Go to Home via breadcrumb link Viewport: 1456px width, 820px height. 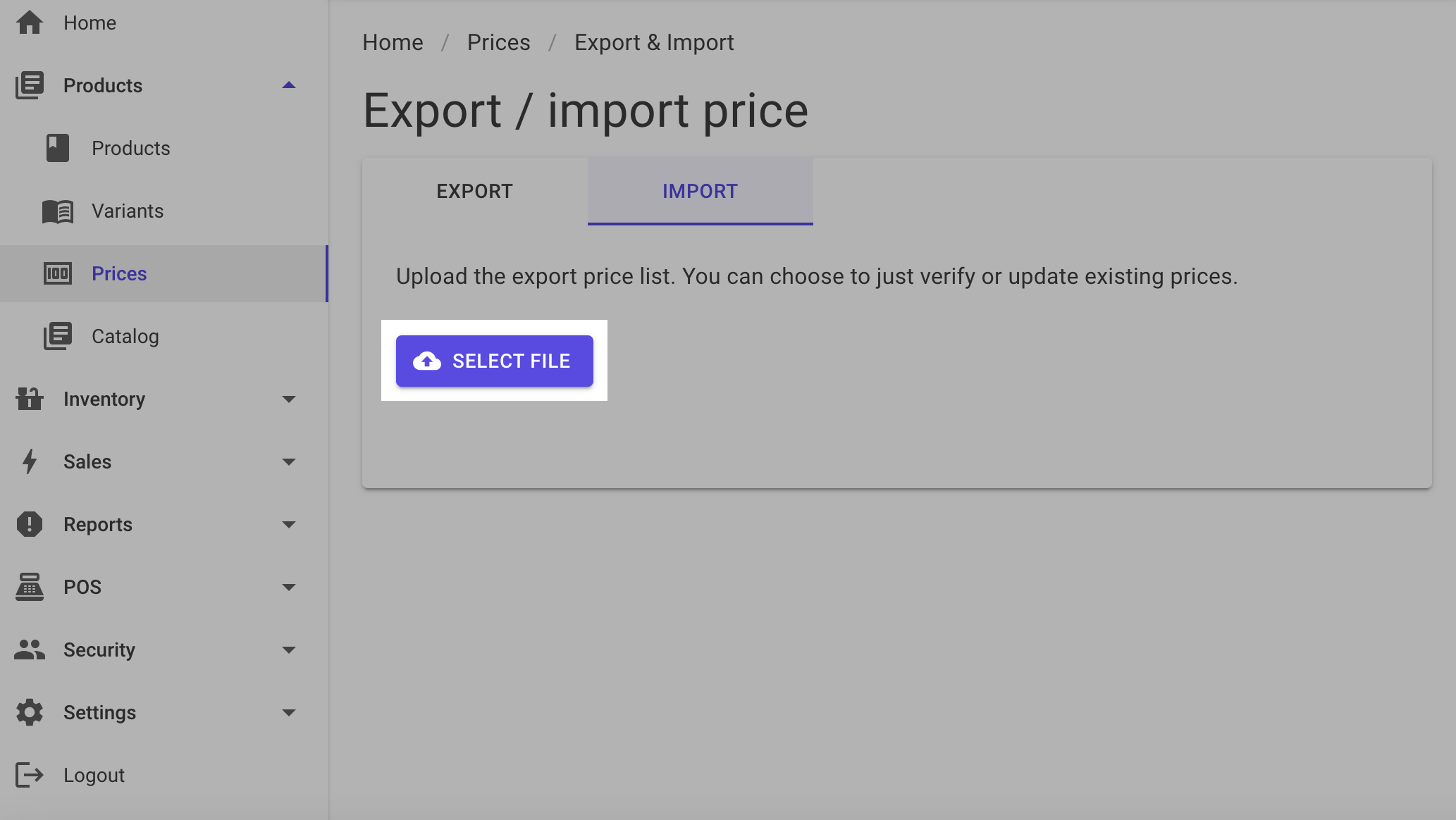393,42
